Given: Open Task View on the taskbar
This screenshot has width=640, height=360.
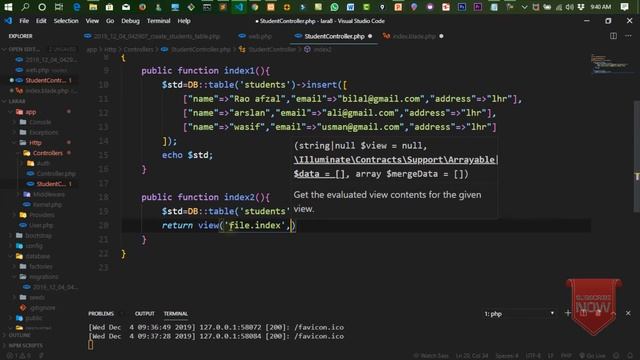Looking at the screenshot, I should (59, 7).
